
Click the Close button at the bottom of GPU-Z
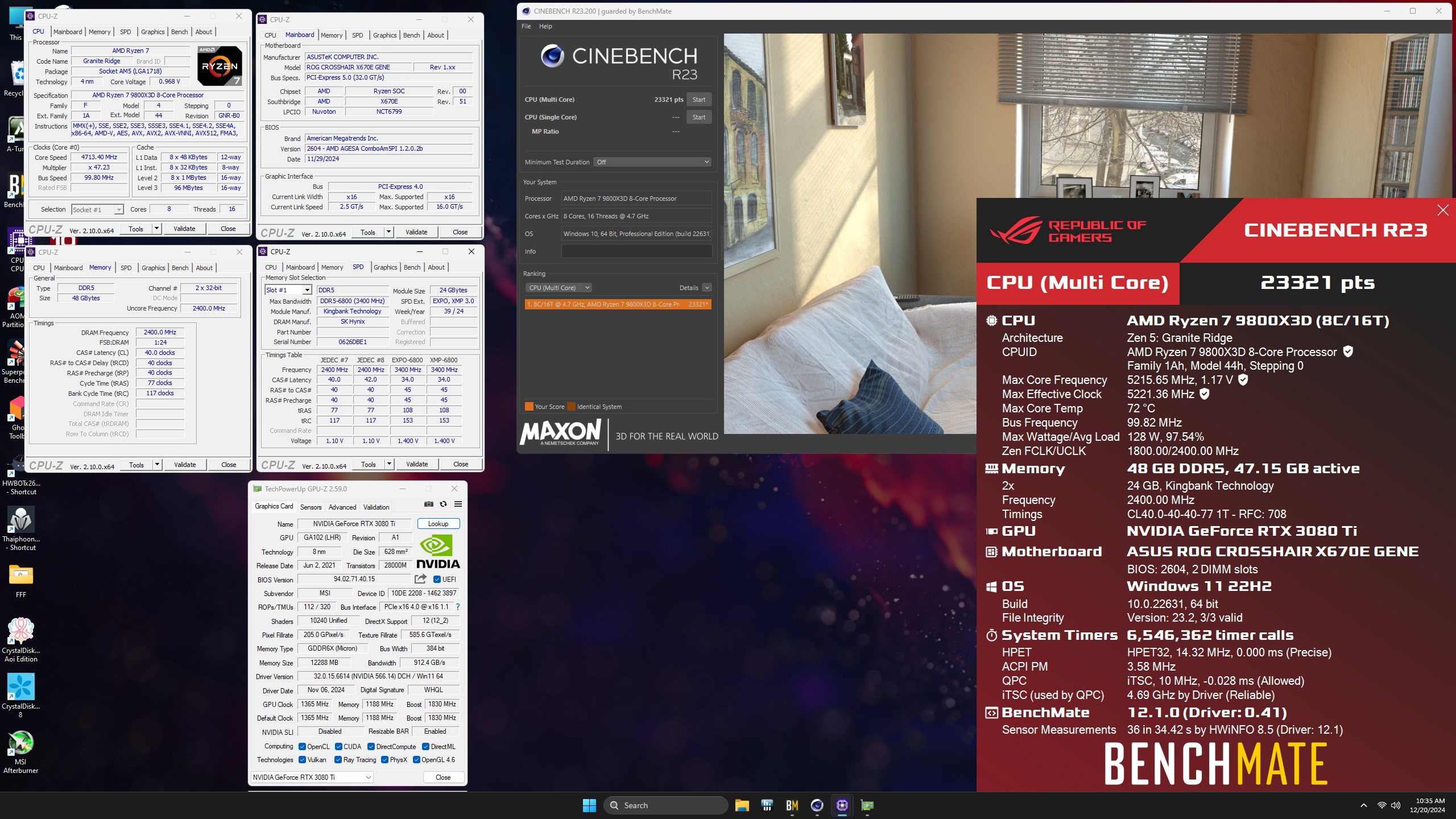(x=443, y=777)
